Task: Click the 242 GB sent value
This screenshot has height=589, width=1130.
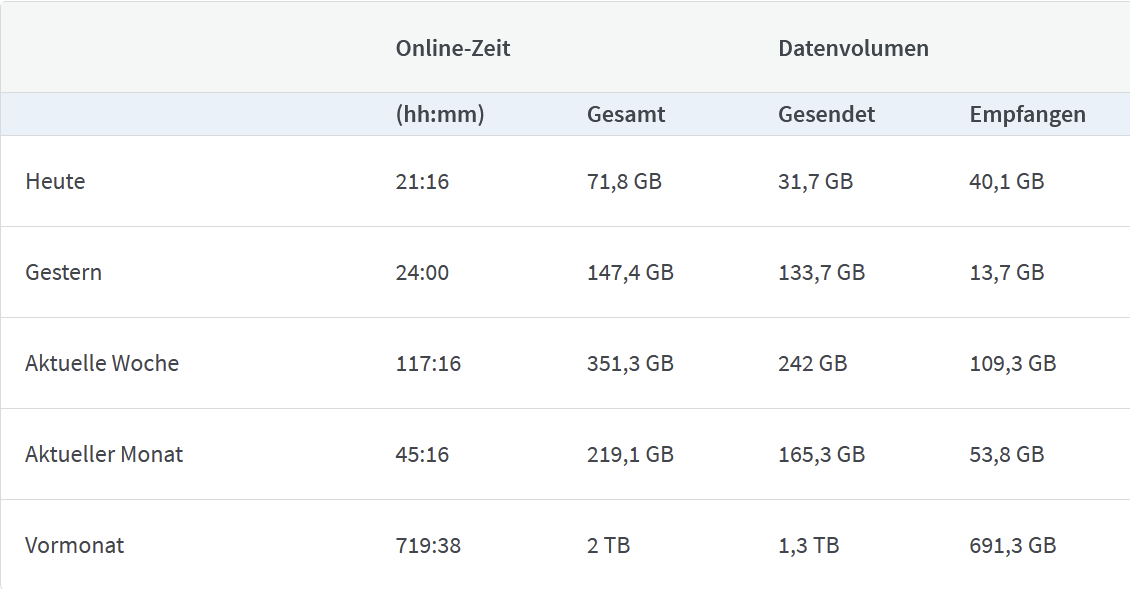Action: pyautogui.click(x=812, y=363)
